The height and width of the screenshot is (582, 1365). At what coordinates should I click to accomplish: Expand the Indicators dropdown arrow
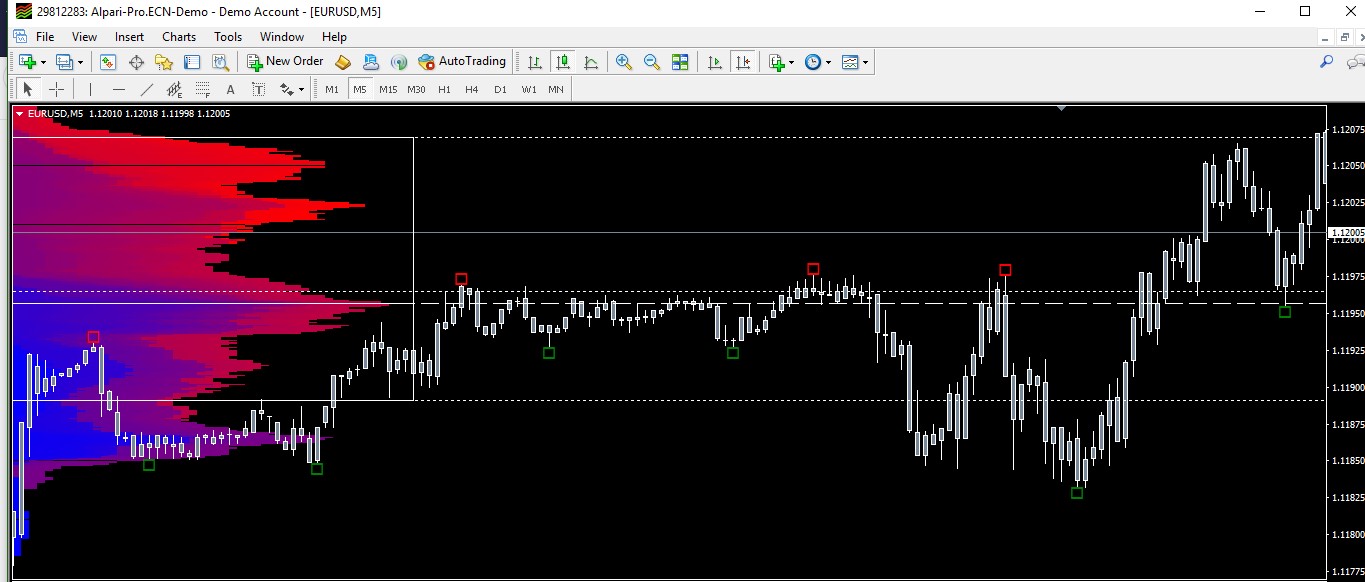pyautogui.click(x=792, y=62)
